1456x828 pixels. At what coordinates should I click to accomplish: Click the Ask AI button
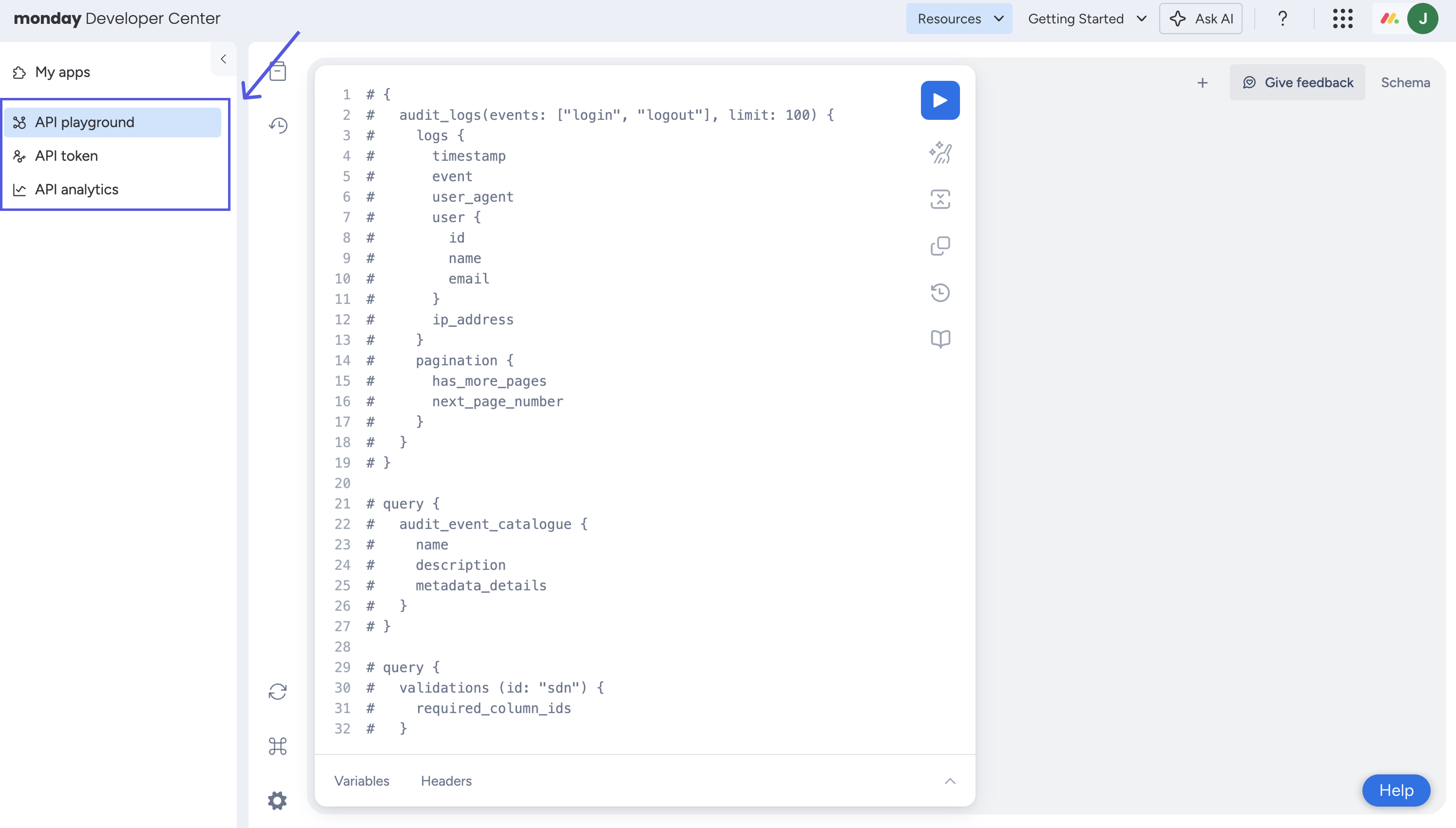point(1201,18)
